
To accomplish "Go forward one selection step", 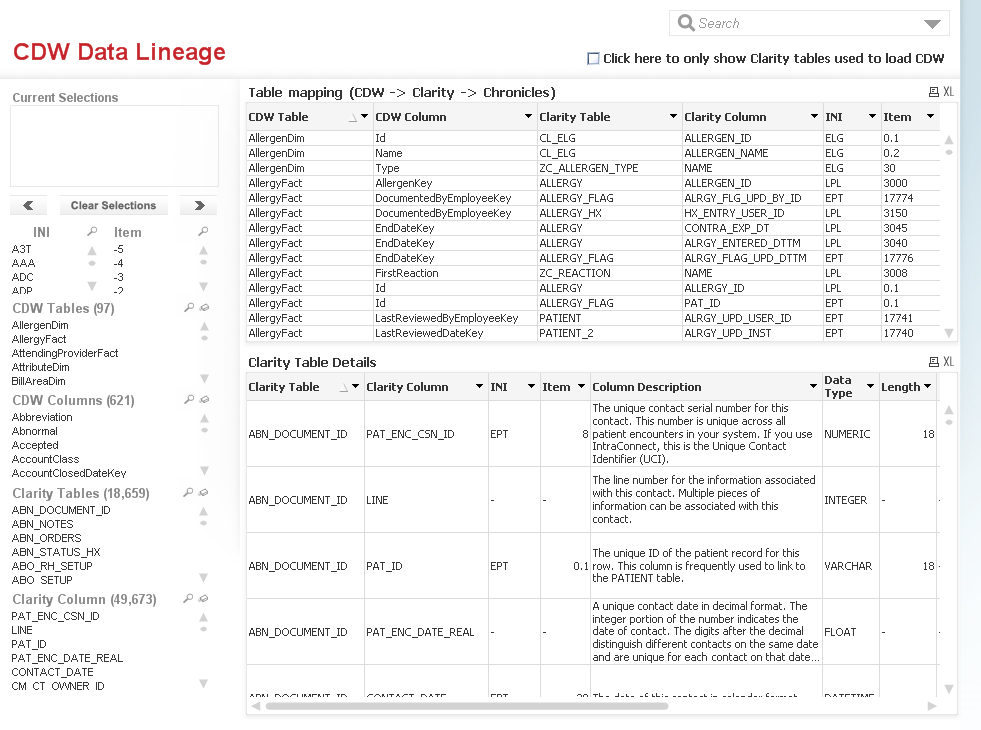I will point(199,205).
